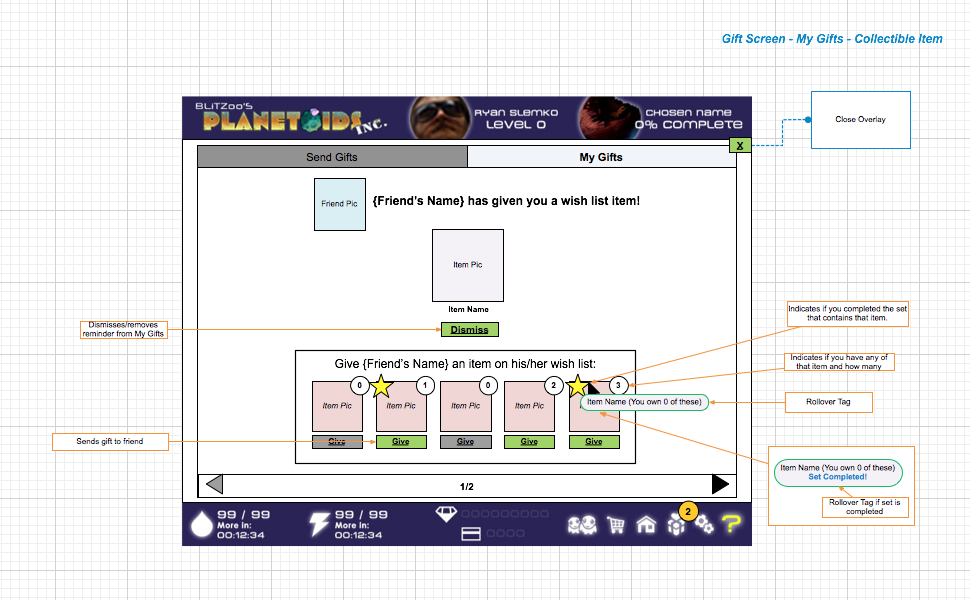Click the count badge showing 2
Image resolution: width=970 pixels, height=600 pixels.
coord(554,385)
